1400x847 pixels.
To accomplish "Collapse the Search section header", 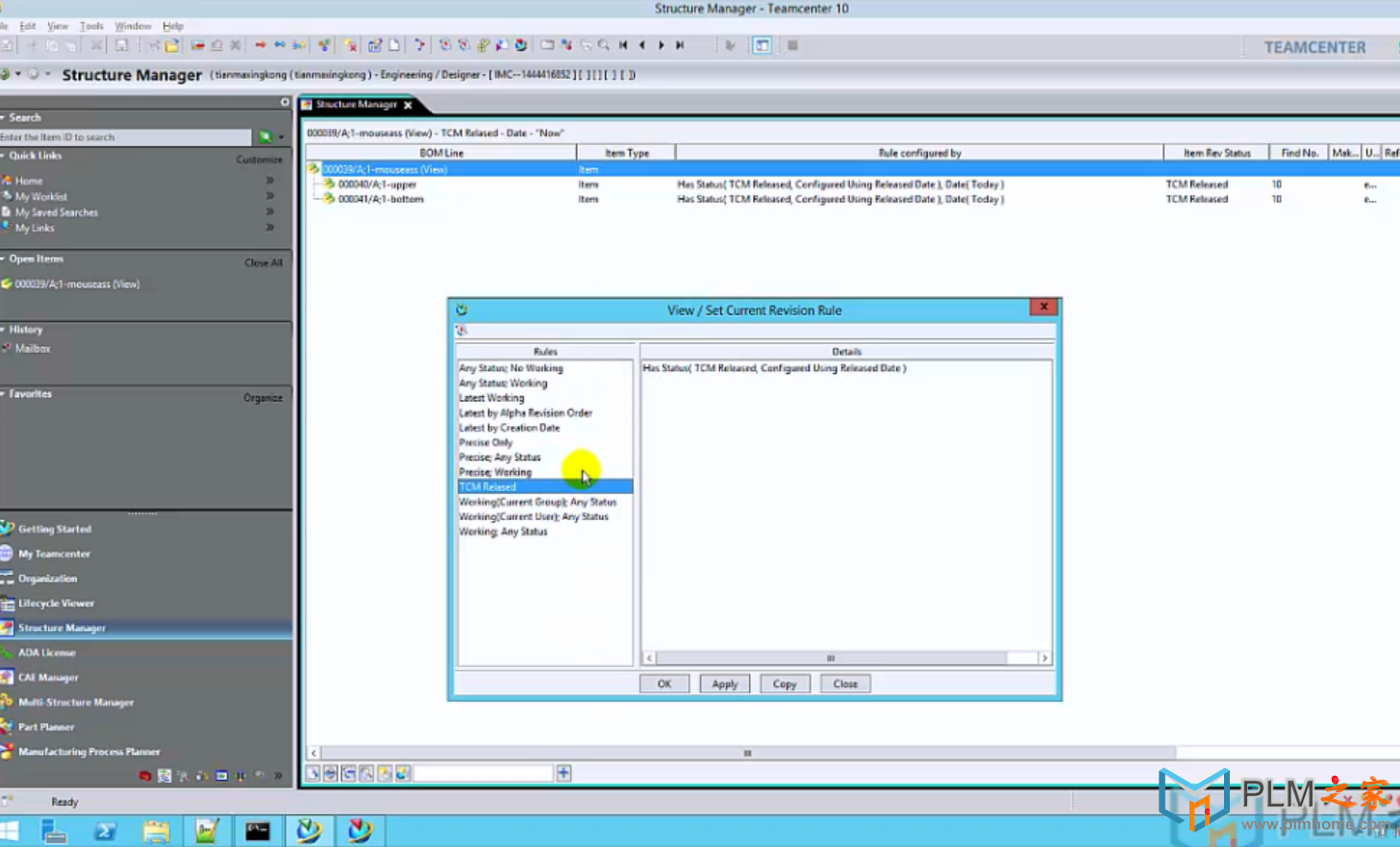I will 3,117.
